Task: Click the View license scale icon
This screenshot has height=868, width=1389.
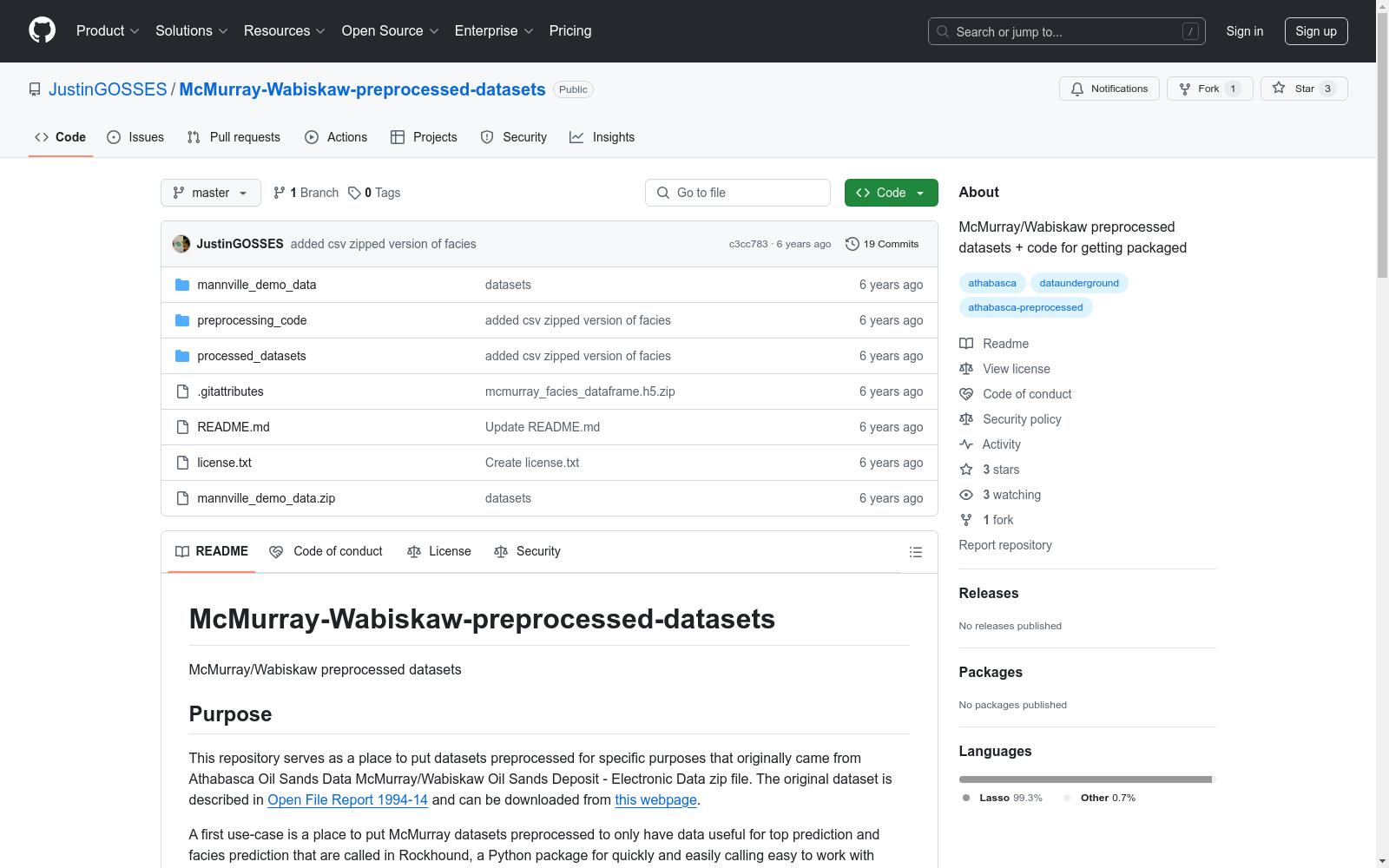Action: 966,369
